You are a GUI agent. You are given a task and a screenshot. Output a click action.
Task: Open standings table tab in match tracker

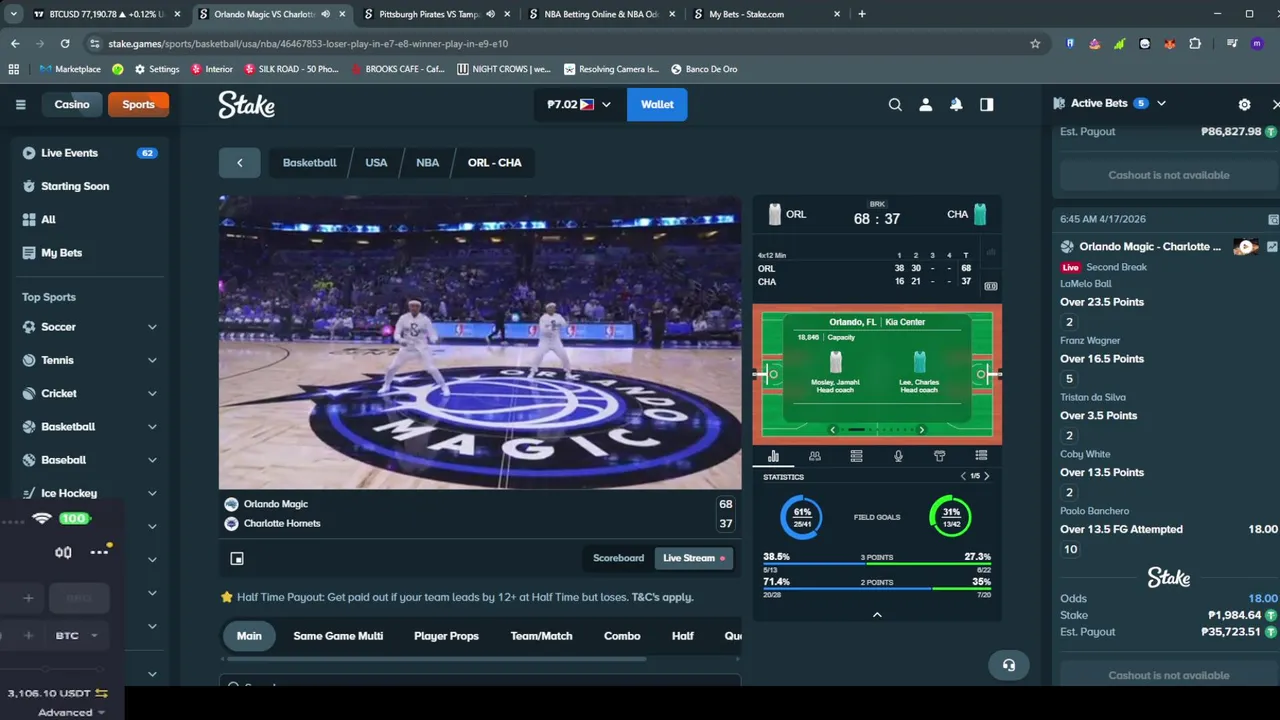click(x=856, y=456)
